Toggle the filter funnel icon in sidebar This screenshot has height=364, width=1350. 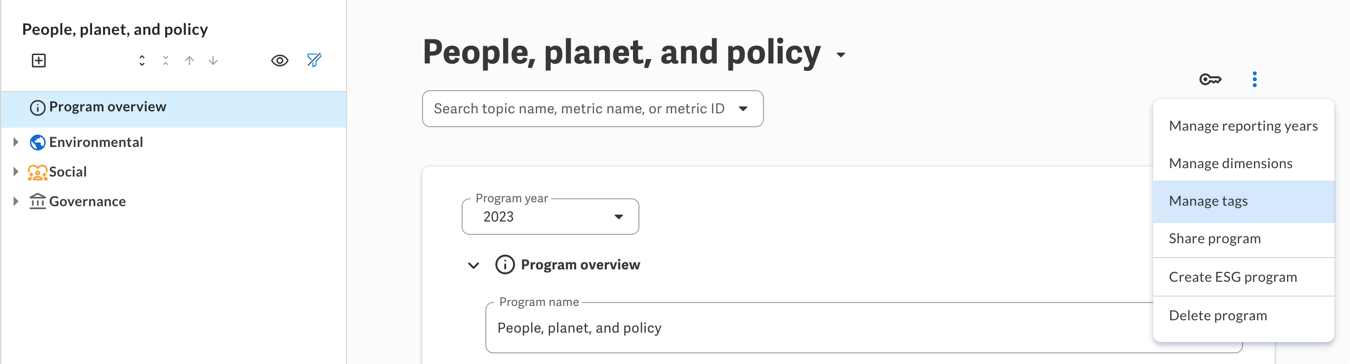tap(314, 61)
